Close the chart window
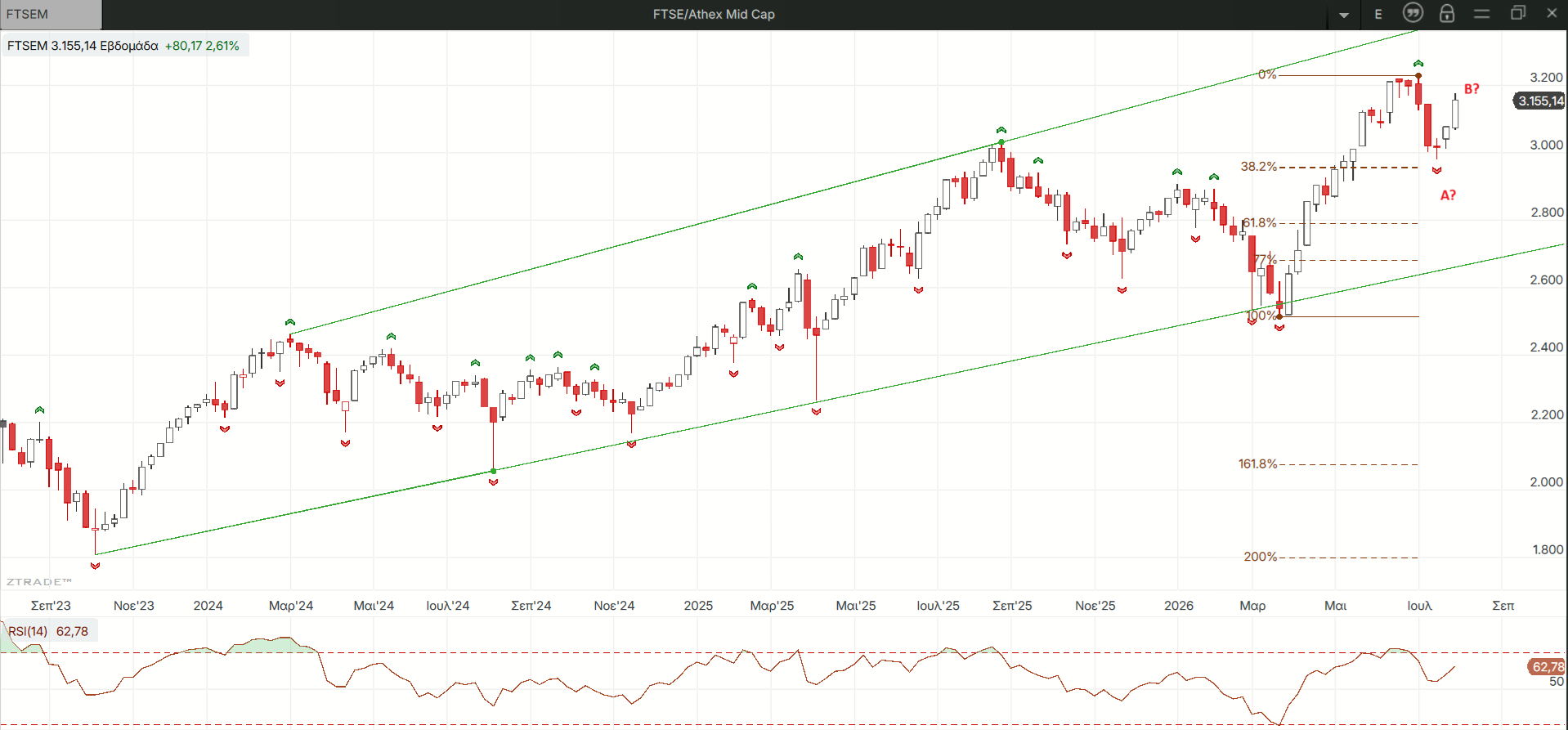Image resolution: width=1568 pixels, height=730 pixels. click(1552, 13)
